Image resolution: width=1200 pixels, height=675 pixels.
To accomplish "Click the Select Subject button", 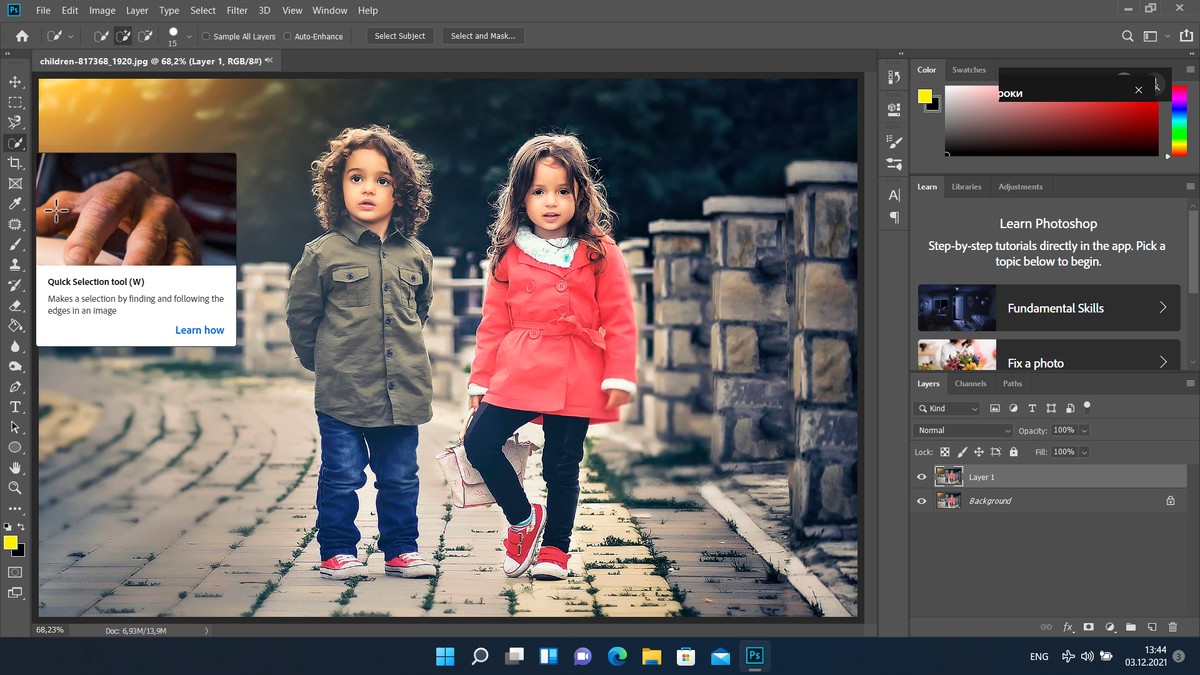I will coord(399,36).
